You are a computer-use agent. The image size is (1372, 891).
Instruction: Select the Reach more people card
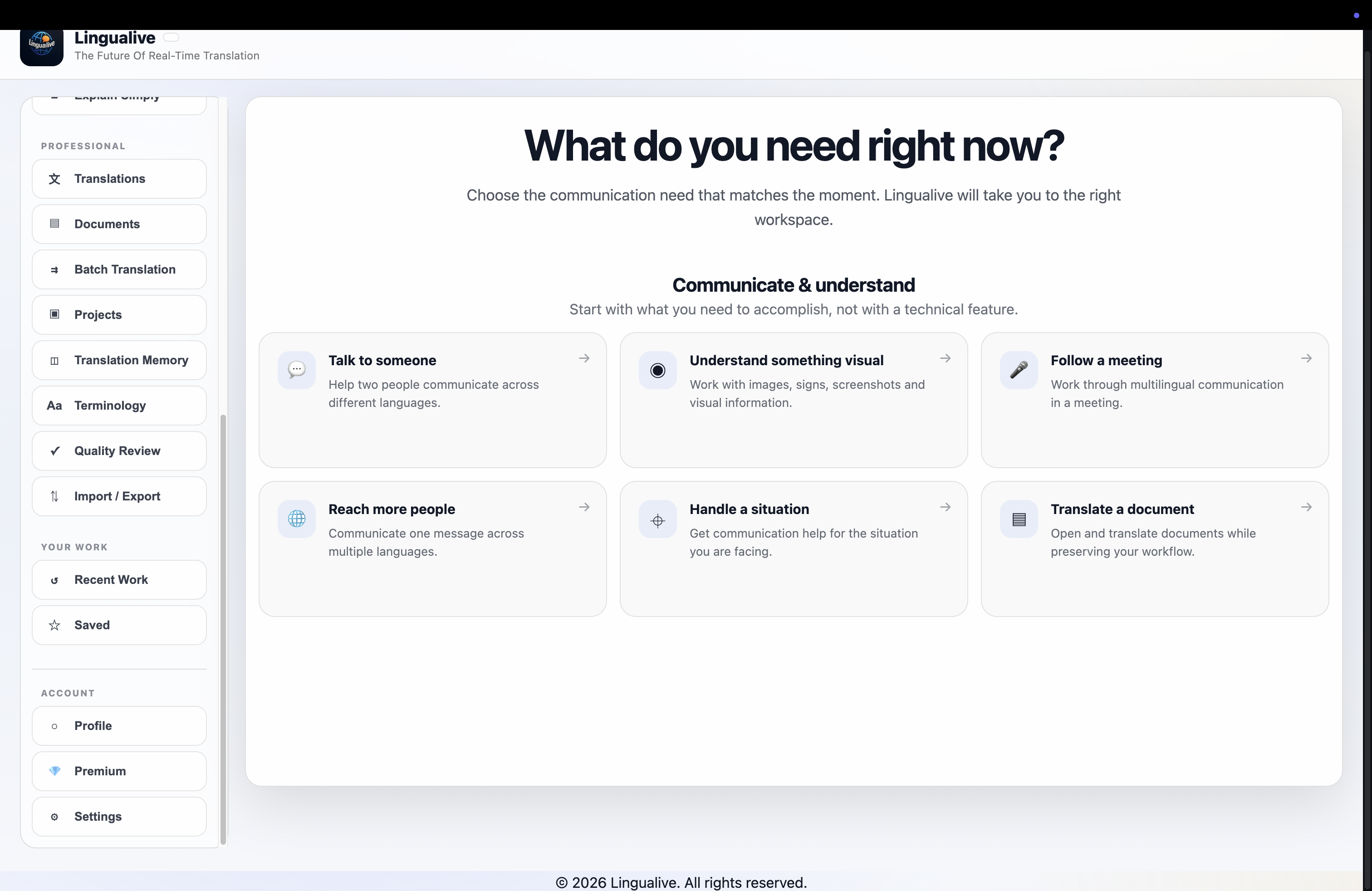[432, 548]
